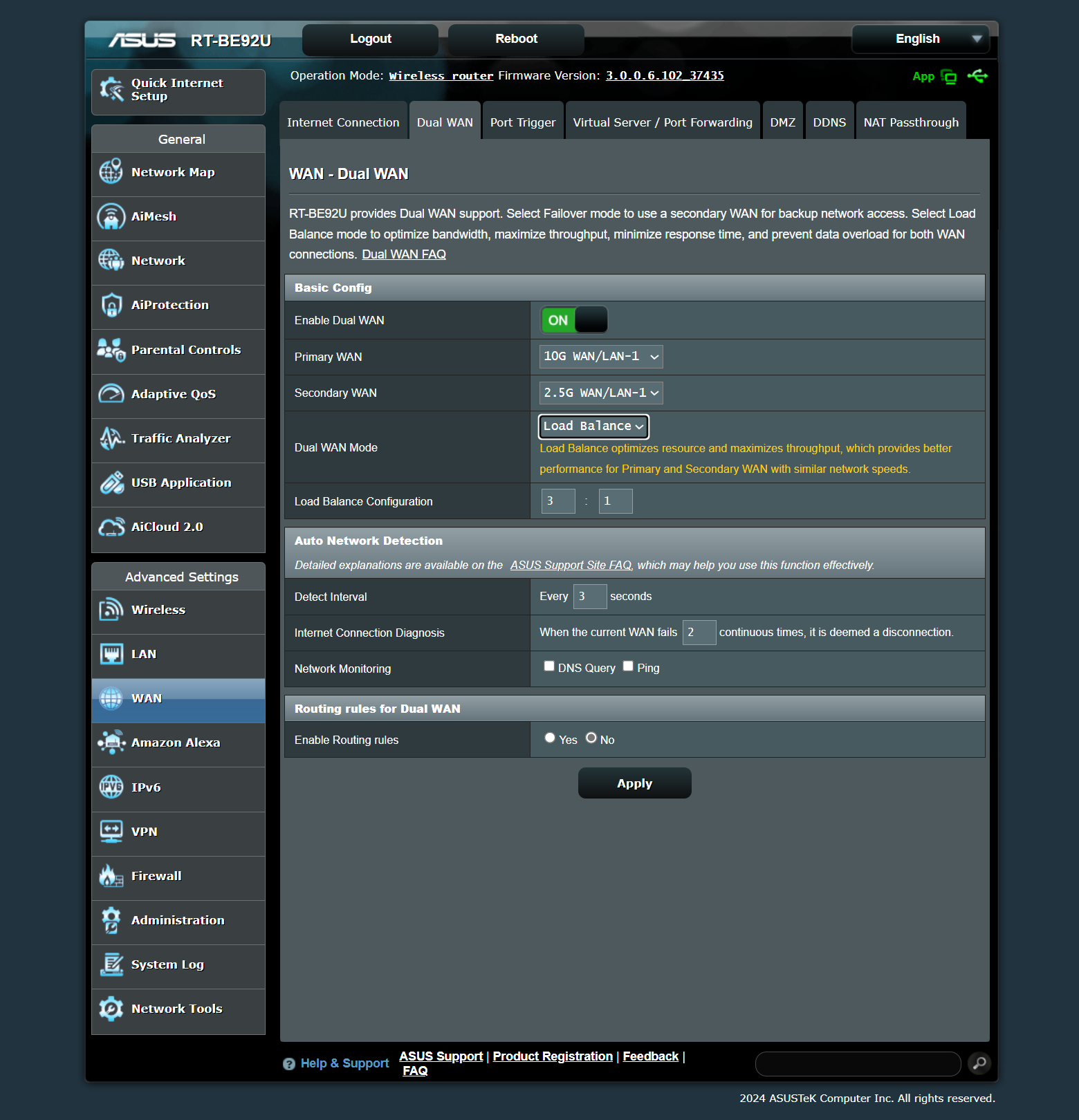Open the ASUS Support Site FAQ link
The height and width of the screenshot is (1120, 1079).
[x=571, y=565]
